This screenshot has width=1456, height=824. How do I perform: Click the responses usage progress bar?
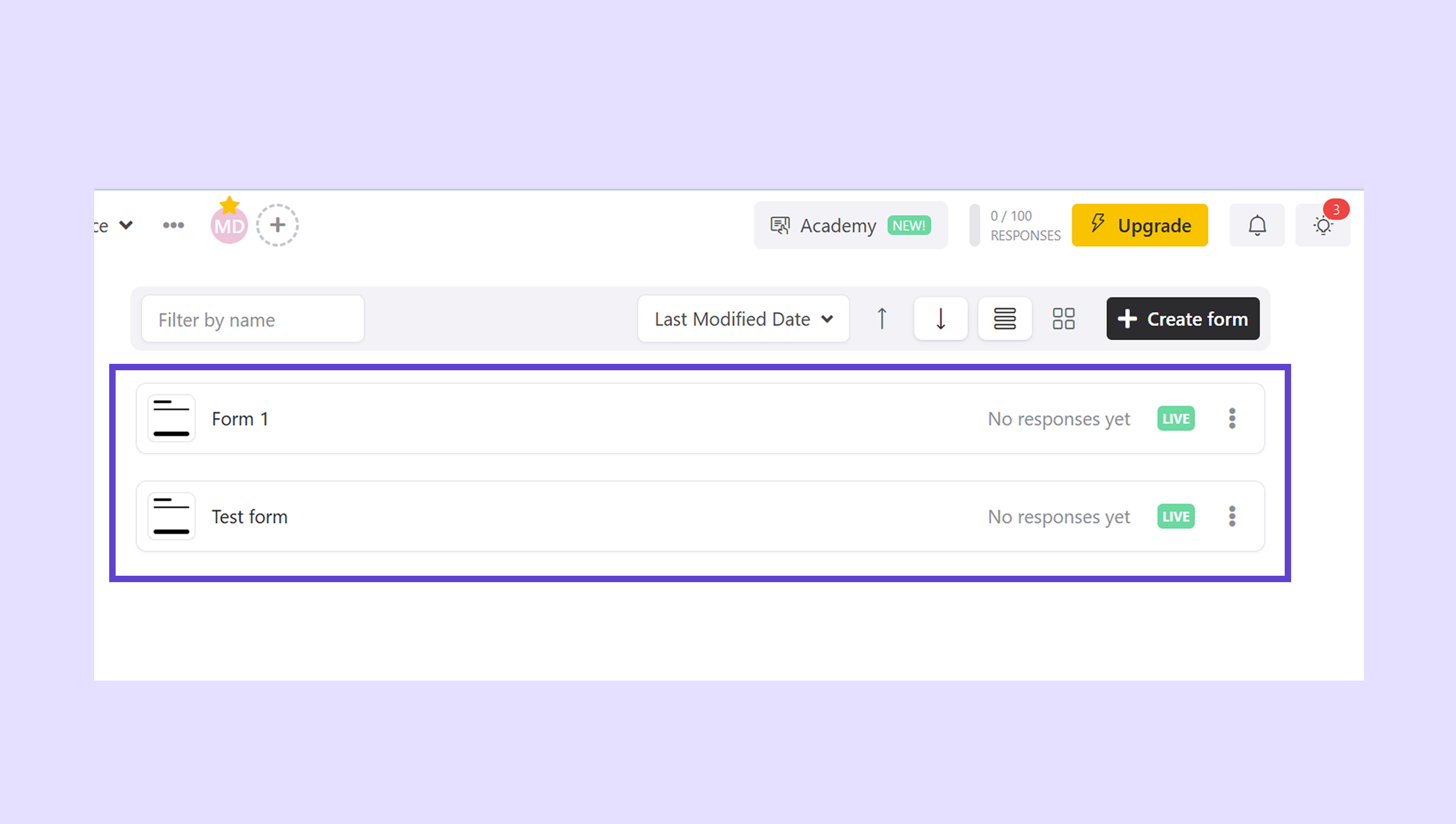pos(975,225)
